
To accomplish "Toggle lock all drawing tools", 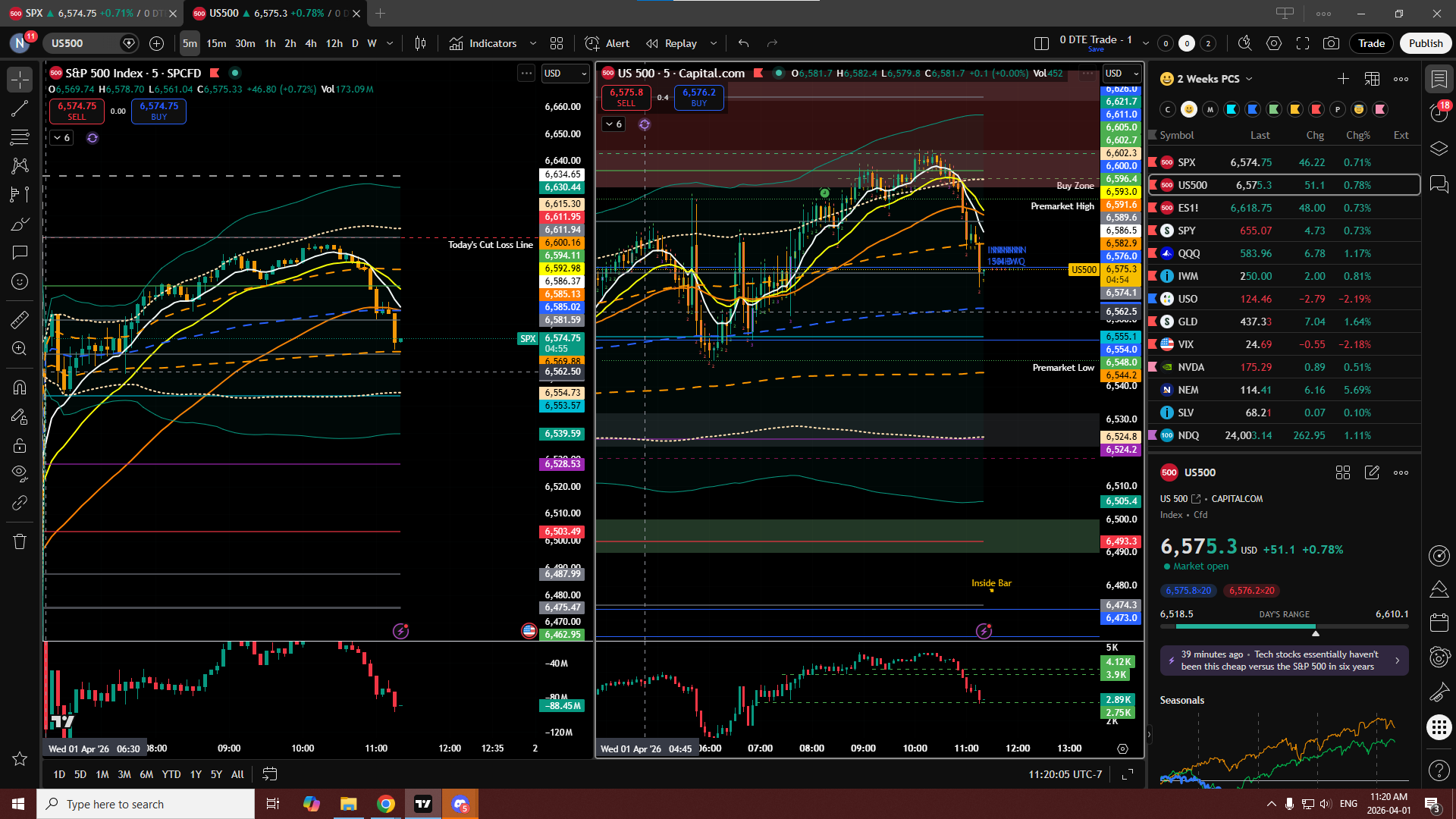I will pyautogui.click(x=20, y=445).
